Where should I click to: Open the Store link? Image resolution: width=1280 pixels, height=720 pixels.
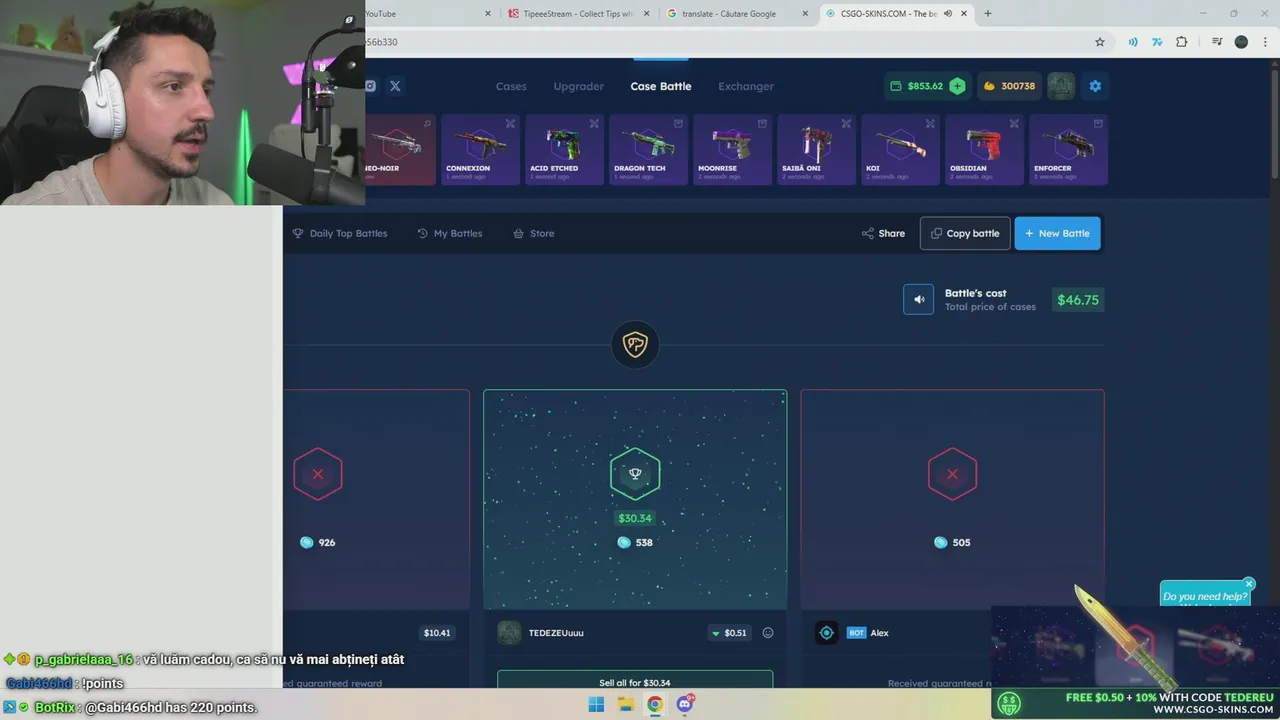534,233
